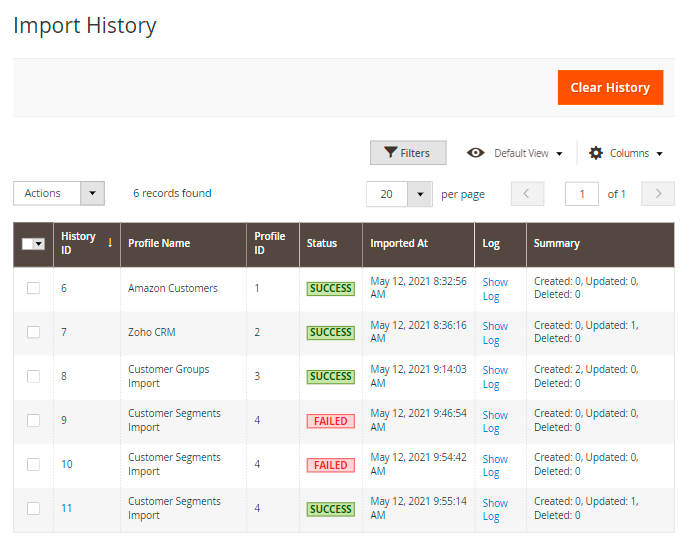
Task: Open the Default View eye menu
Action: coord(514,153)
